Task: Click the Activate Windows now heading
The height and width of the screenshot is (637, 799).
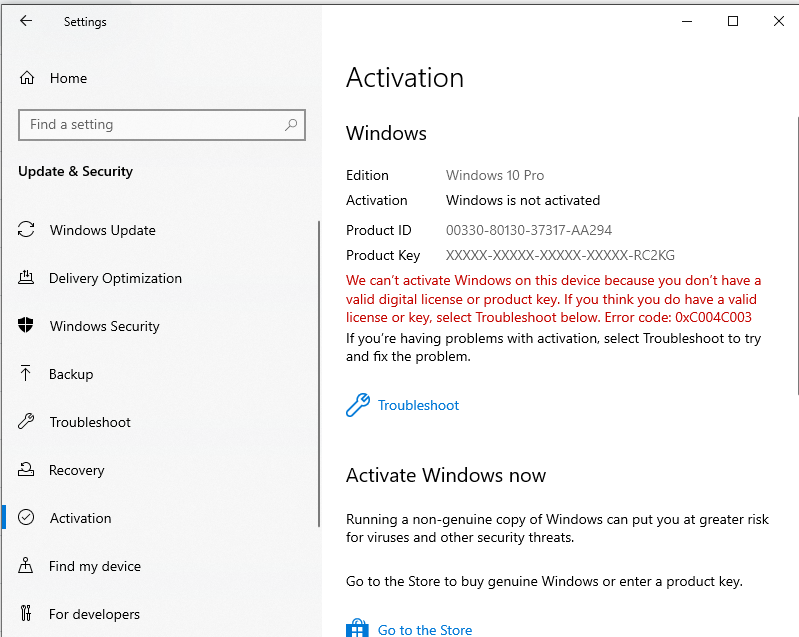Action: tap(446, 475)
